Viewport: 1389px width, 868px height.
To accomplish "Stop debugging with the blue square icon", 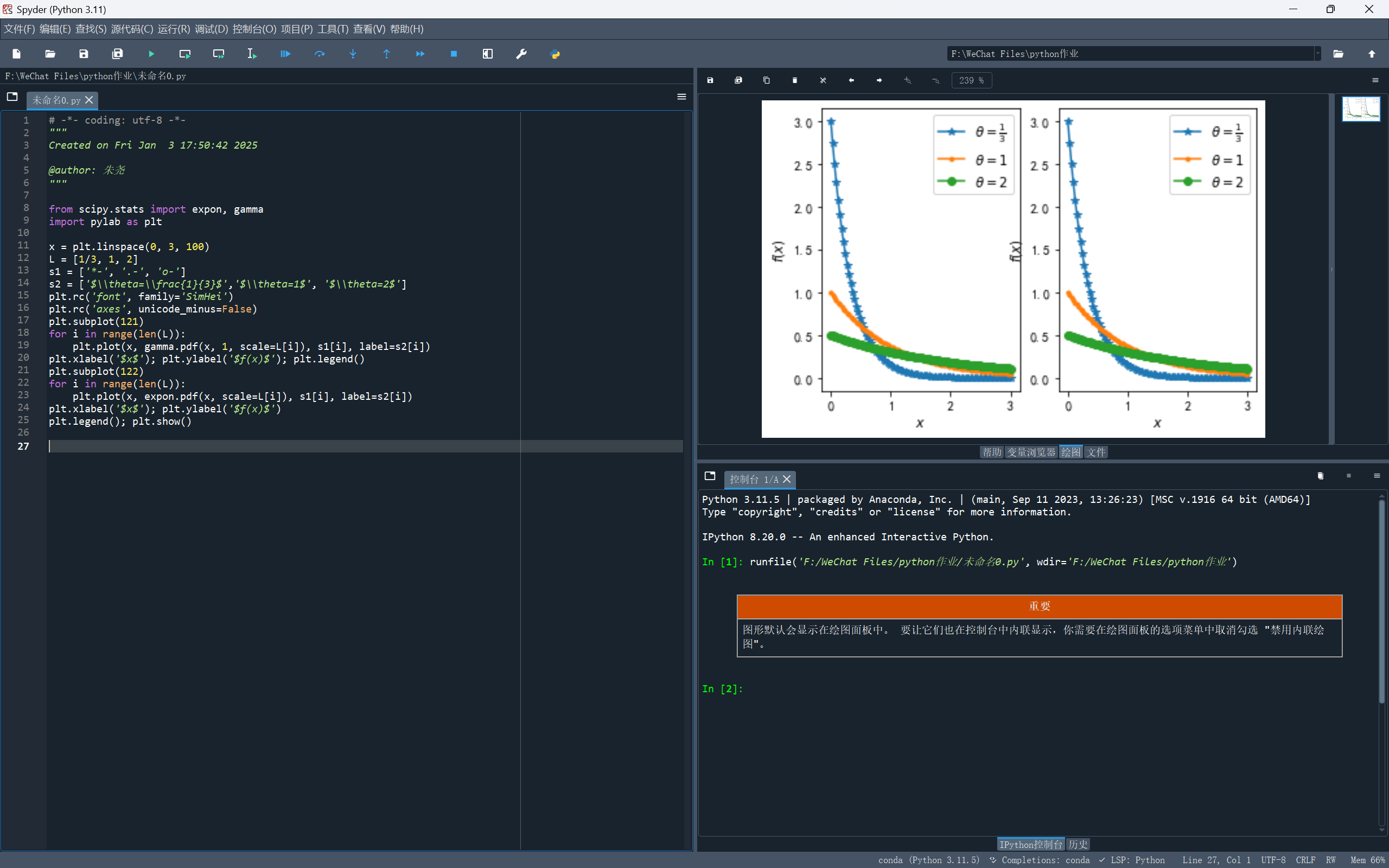I will 454,54.
